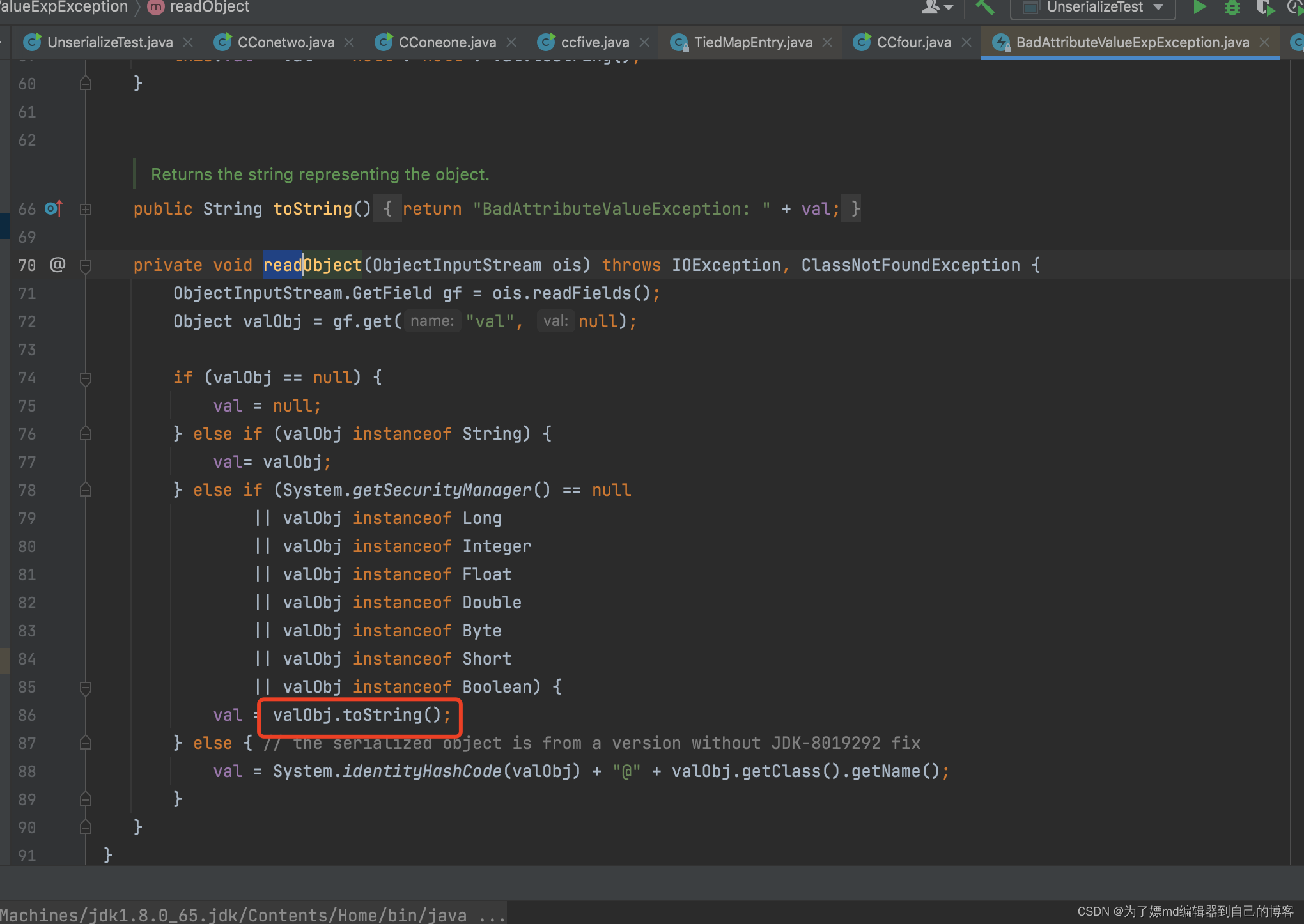The height and width of the screenshot is (924, 1304).
Task: Click the class icon on the UnserializeTest.java tab
Action: pos(32,42)
